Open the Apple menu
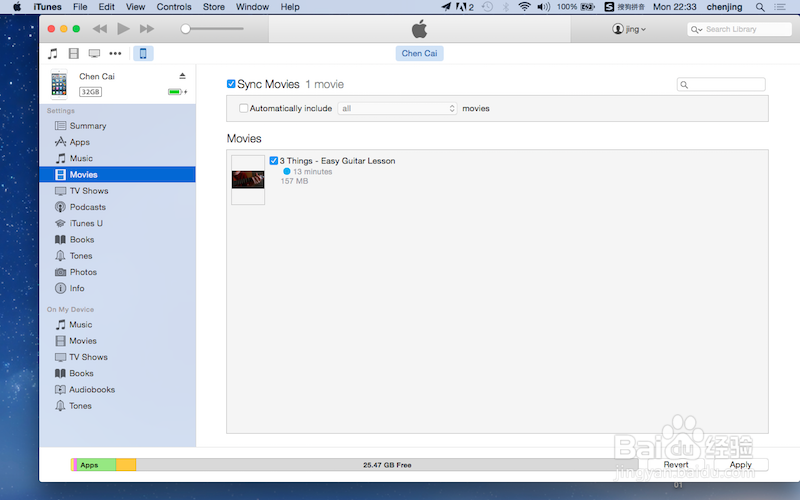 [x=17, y=7]
